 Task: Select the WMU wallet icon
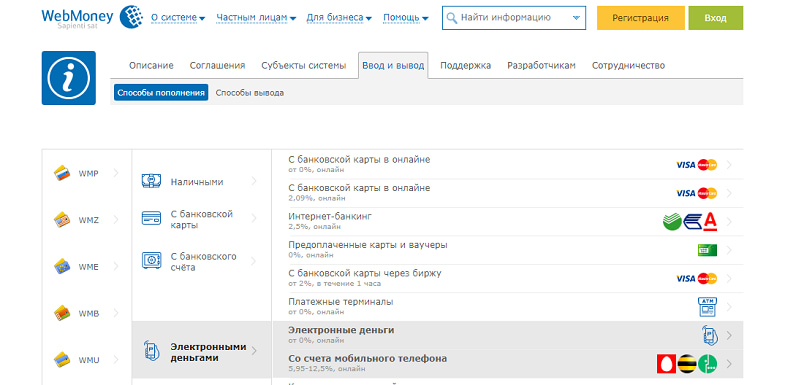62,359
